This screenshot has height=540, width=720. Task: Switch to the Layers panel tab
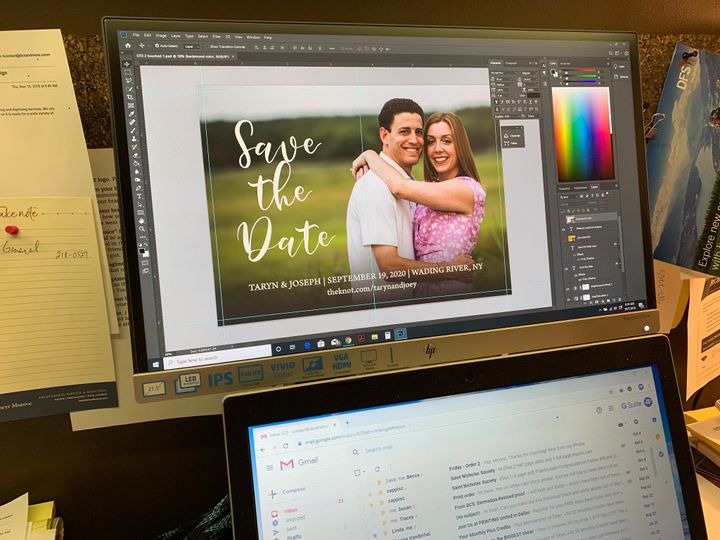[595, 187]
